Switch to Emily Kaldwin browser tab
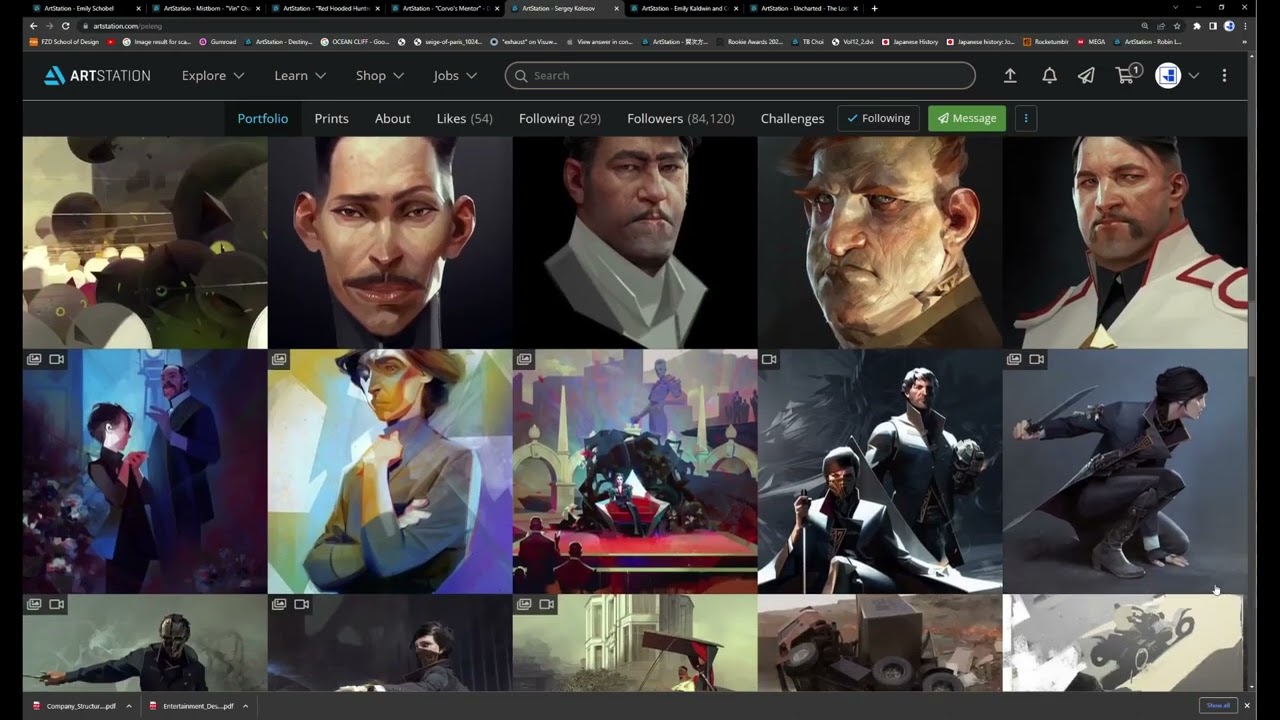This screenshot has height=720, width=1280. click(685, 8)
